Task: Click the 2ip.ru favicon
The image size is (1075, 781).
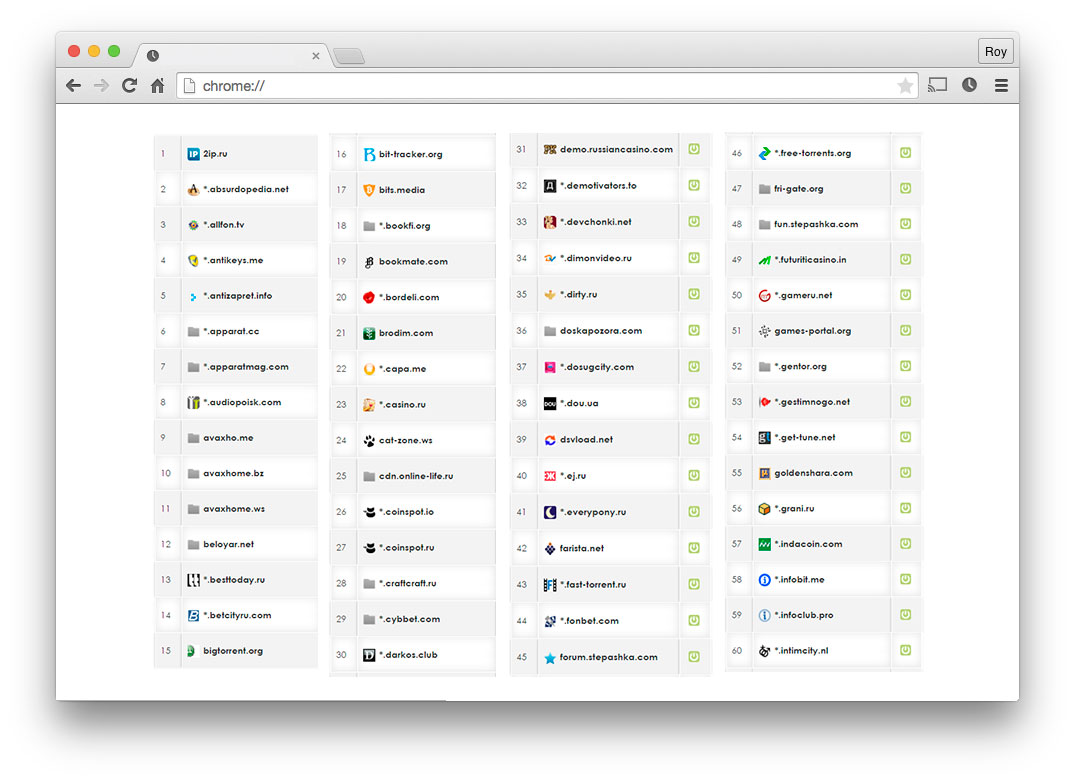Action: click(x=193, y=154)
